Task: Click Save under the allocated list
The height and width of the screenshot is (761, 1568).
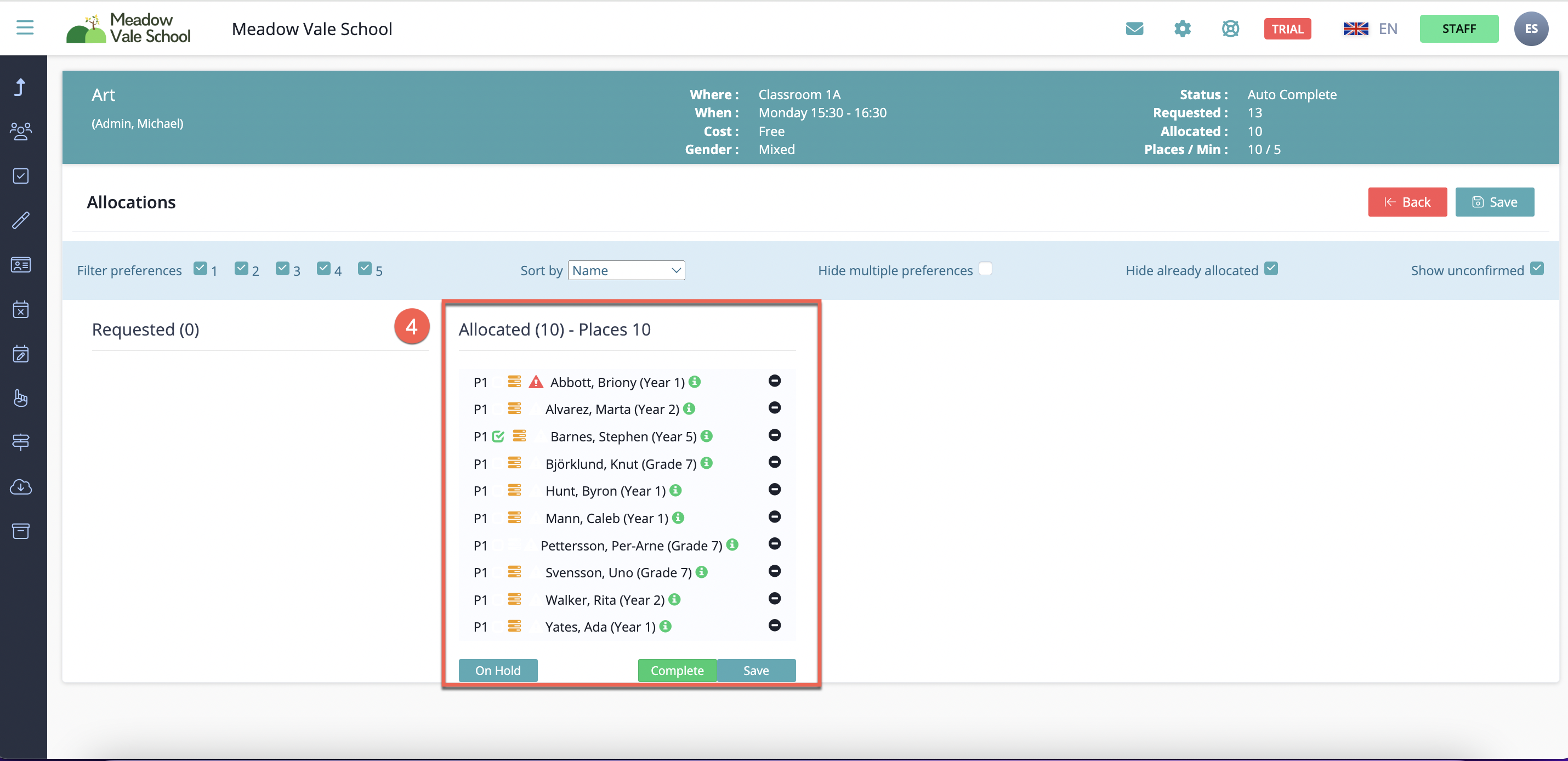Action: click(x=756, y=671)
